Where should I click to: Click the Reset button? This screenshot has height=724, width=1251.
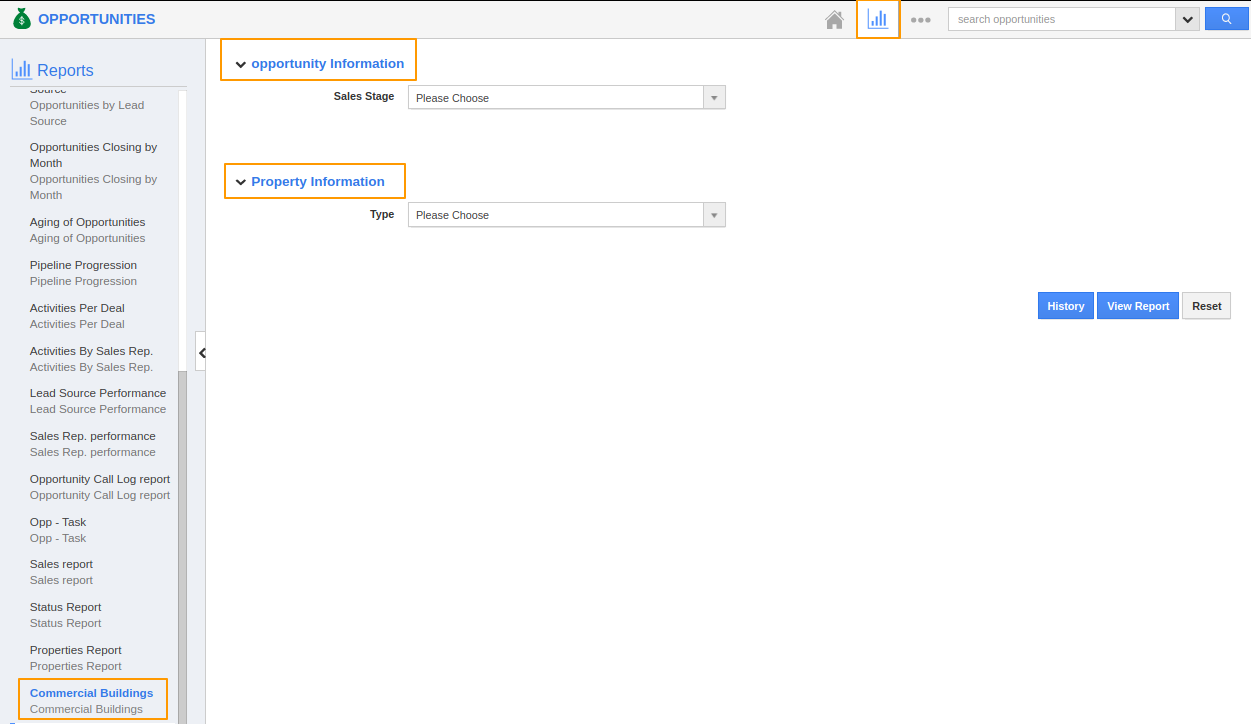(1206, 306)
